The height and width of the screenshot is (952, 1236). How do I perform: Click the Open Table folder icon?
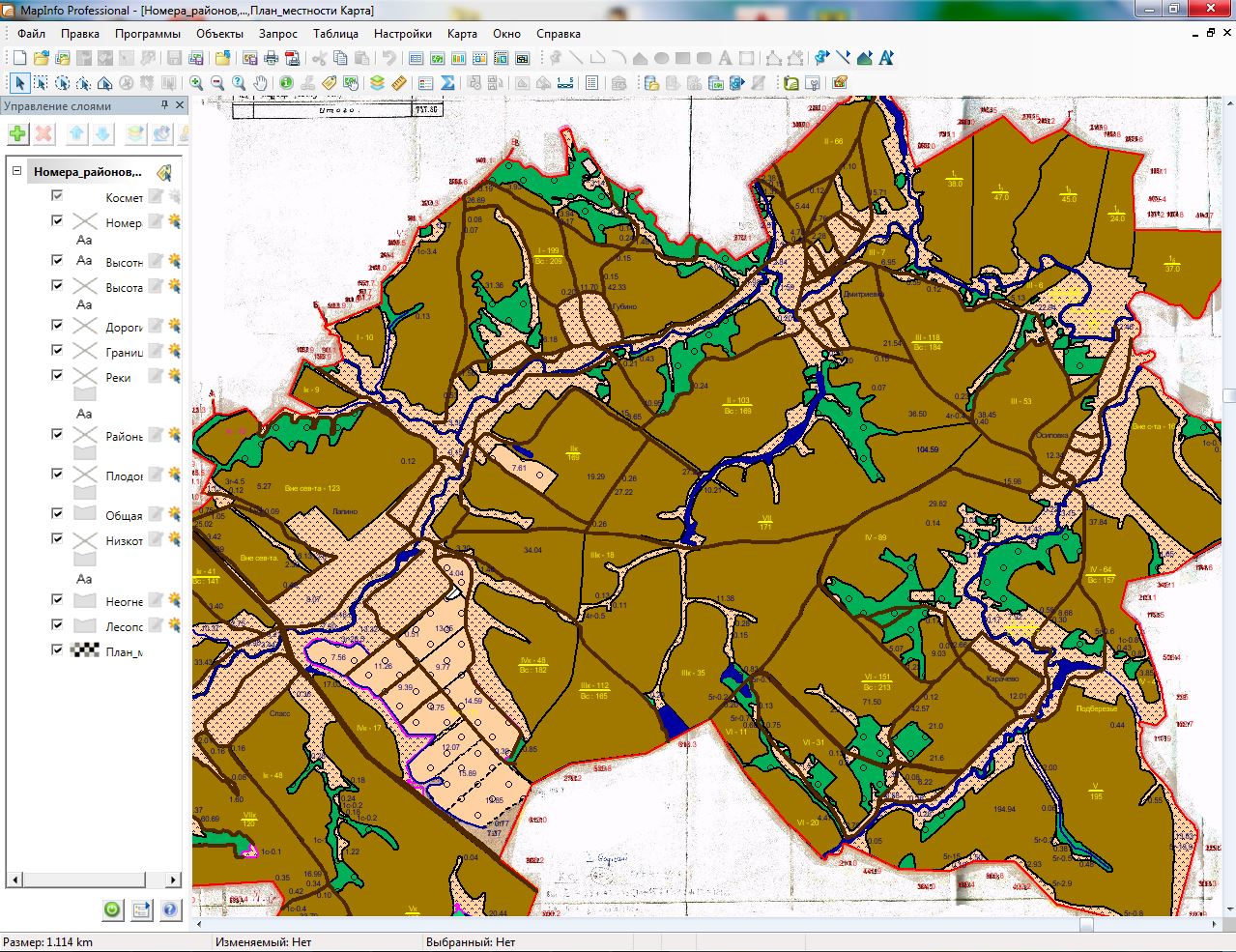[41, 58]
